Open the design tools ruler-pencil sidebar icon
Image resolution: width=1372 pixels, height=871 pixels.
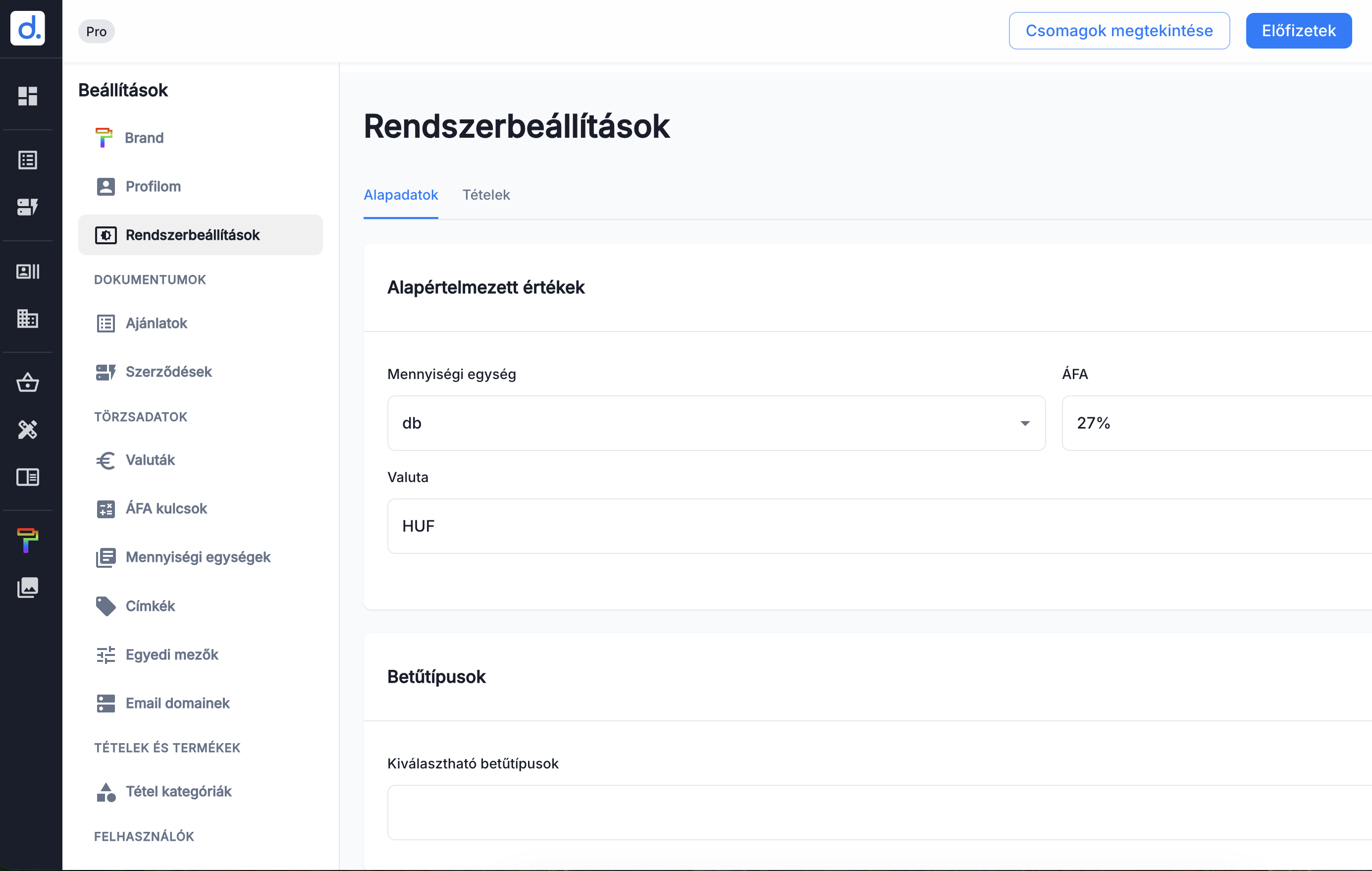tap(27, 429)
